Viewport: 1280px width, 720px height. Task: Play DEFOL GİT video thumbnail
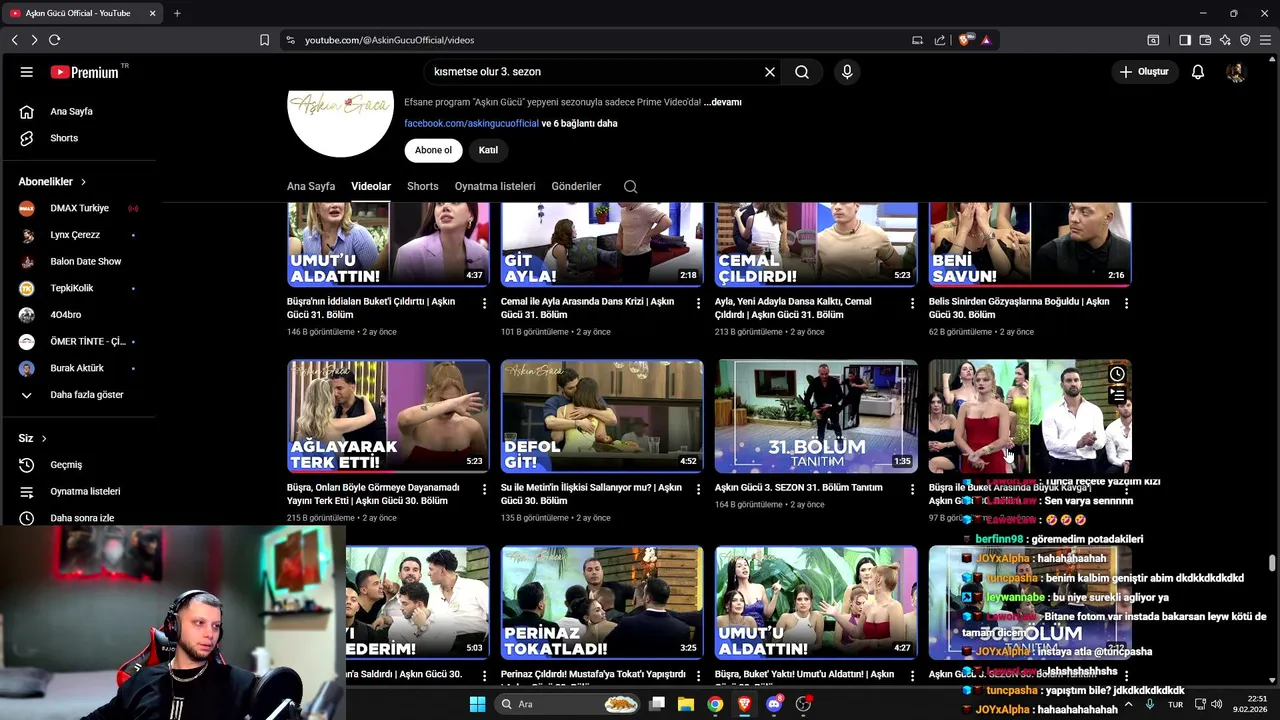click(x=602, y=416)
